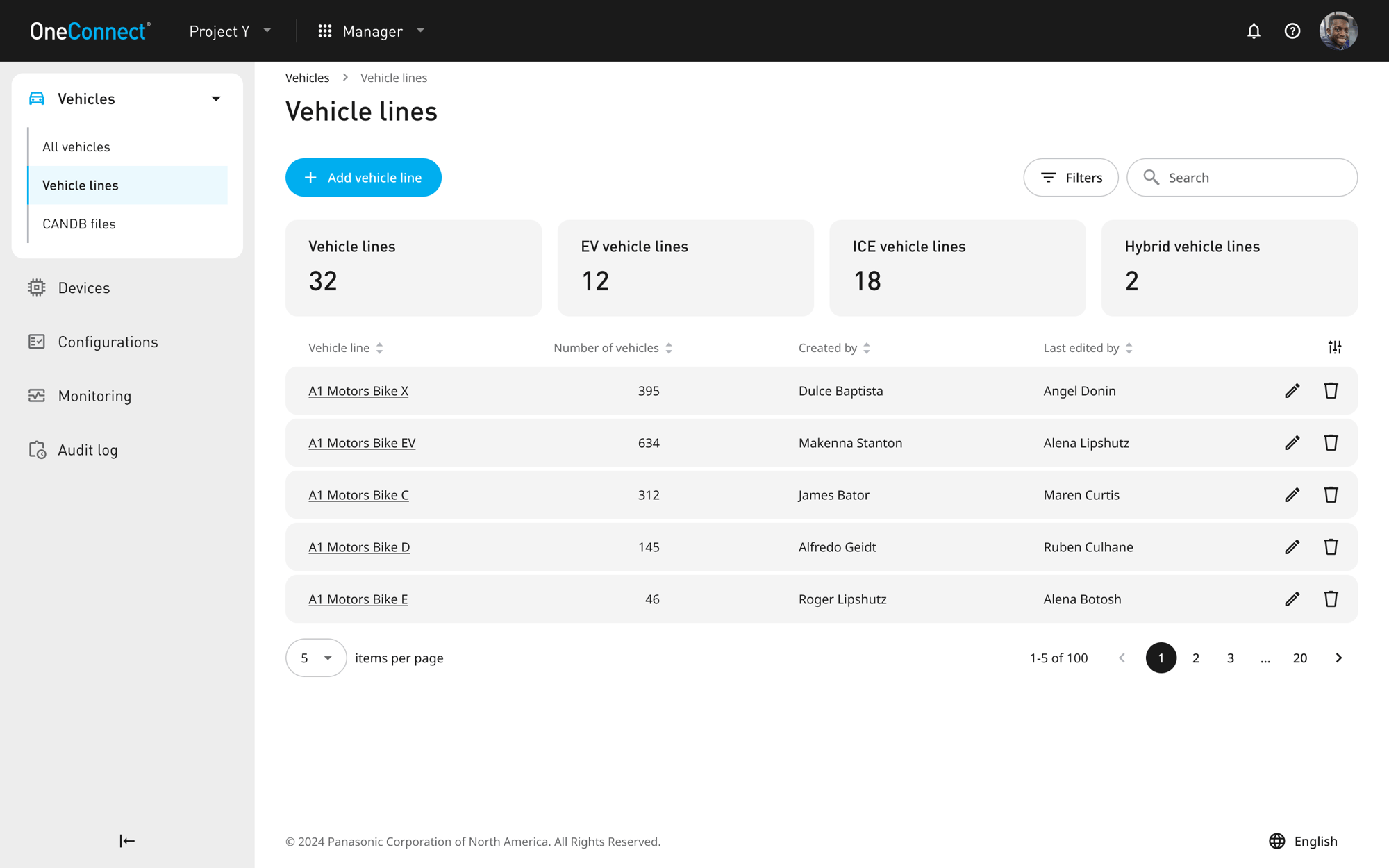Collapse the sidebar with the arrow icon
The image size is (1389, 868).
[127, 841]
